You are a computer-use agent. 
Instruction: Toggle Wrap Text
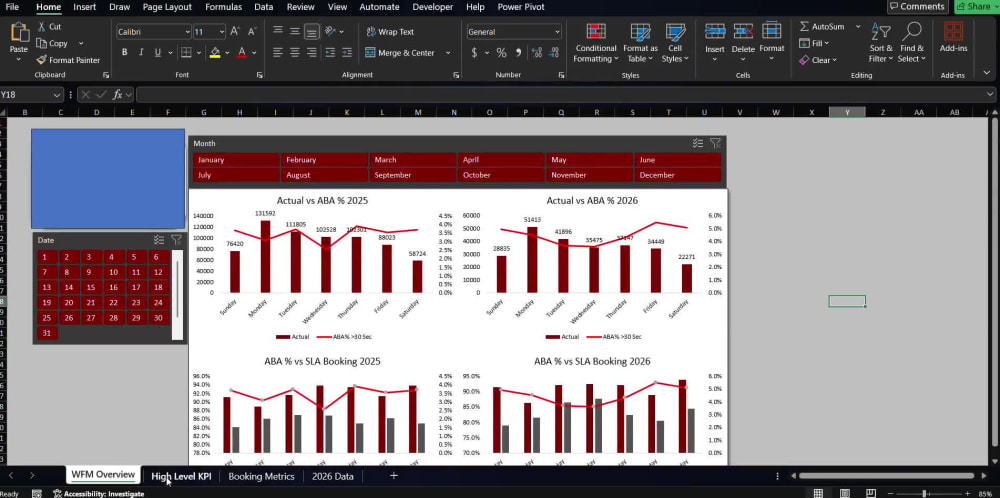coord(390,31)
